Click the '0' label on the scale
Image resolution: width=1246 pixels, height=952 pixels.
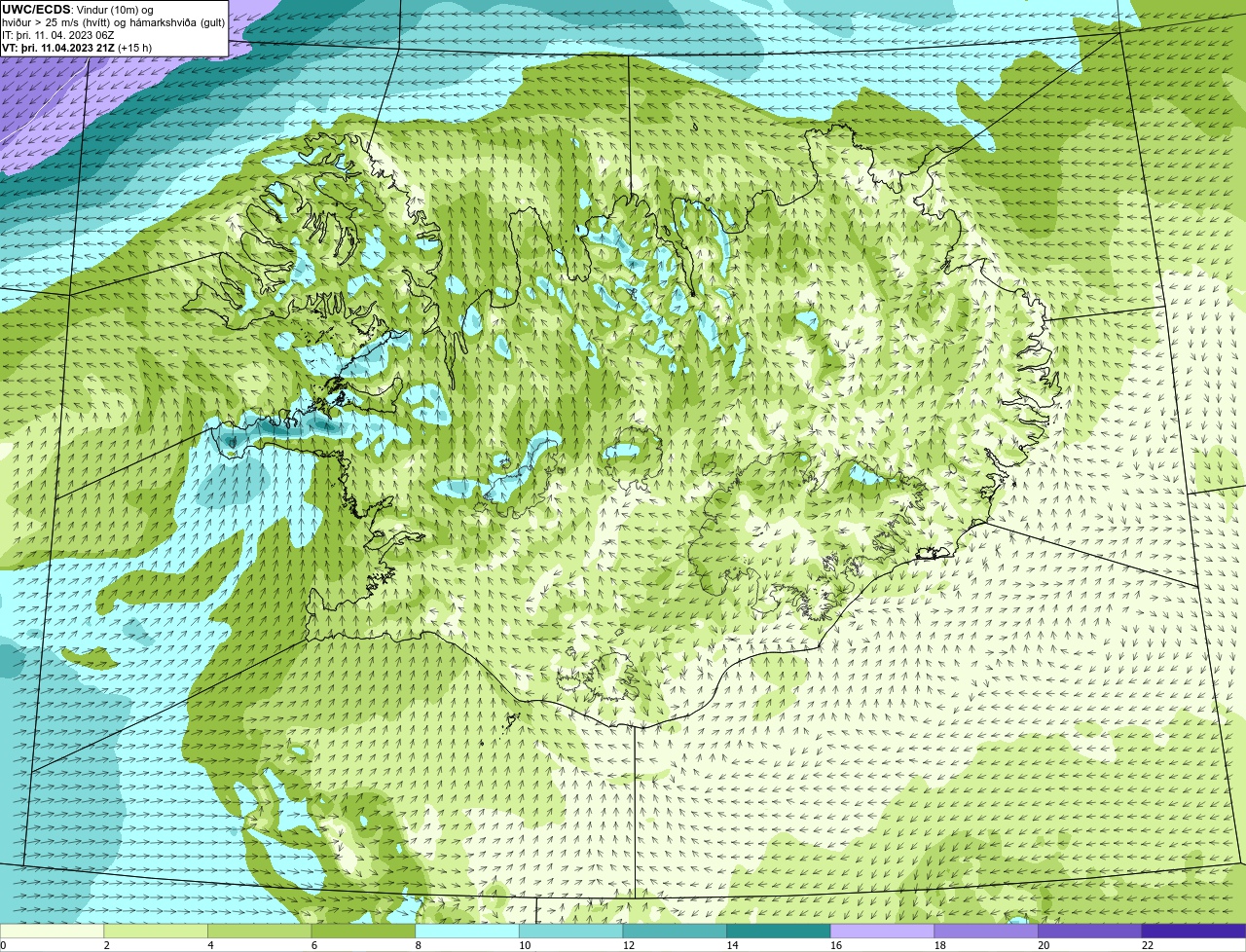3,945
